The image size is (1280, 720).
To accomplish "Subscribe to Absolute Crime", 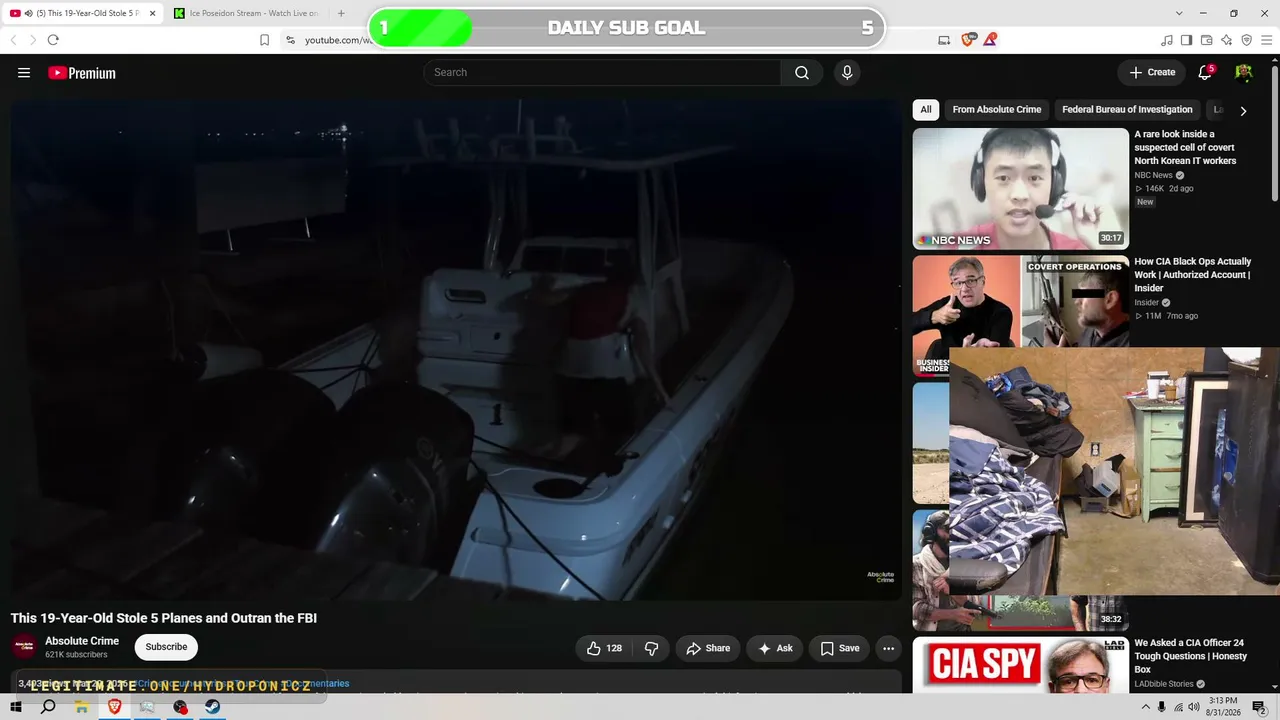I will (166, 647).
